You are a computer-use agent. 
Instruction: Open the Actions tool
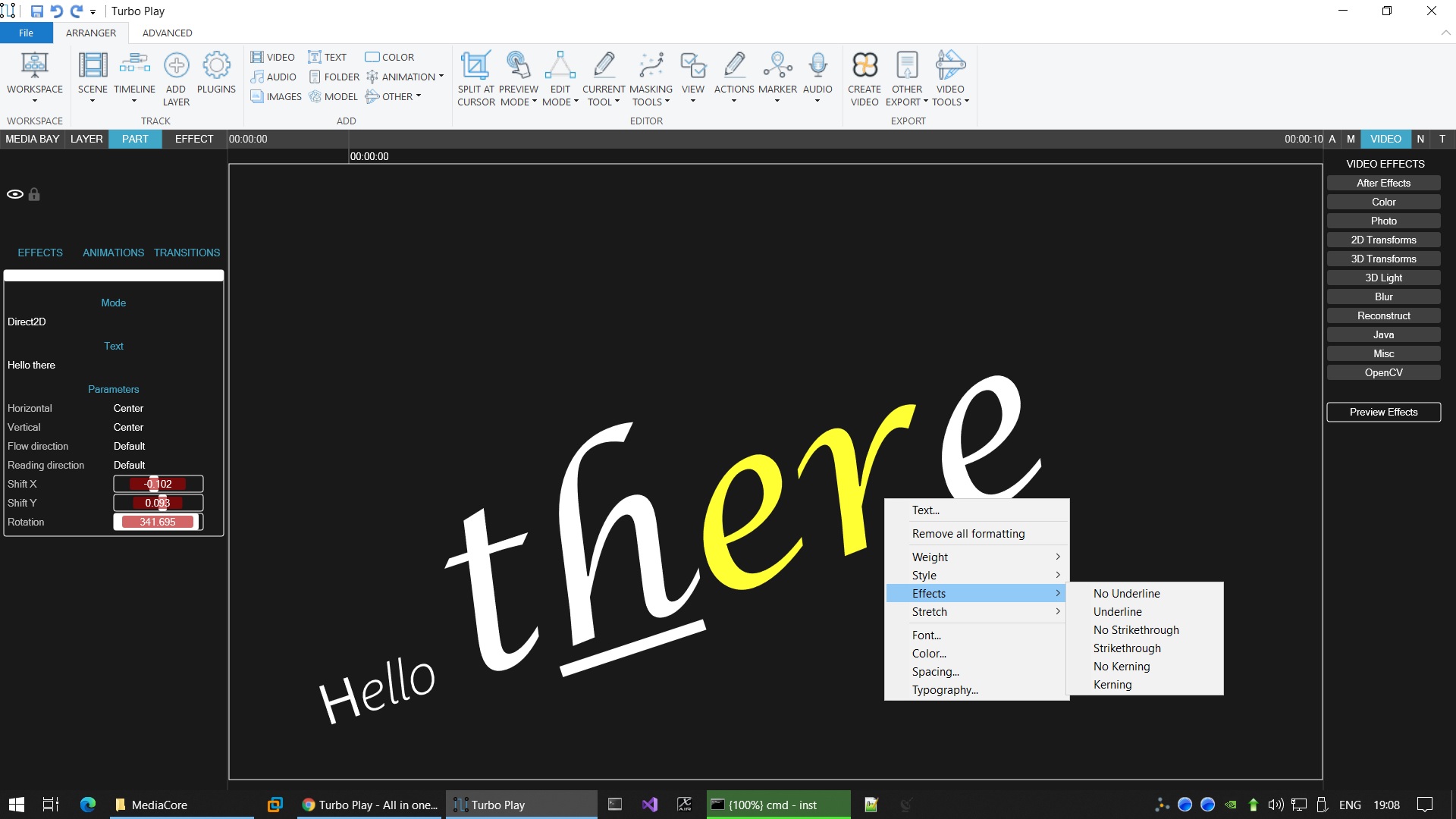[734, 77]
